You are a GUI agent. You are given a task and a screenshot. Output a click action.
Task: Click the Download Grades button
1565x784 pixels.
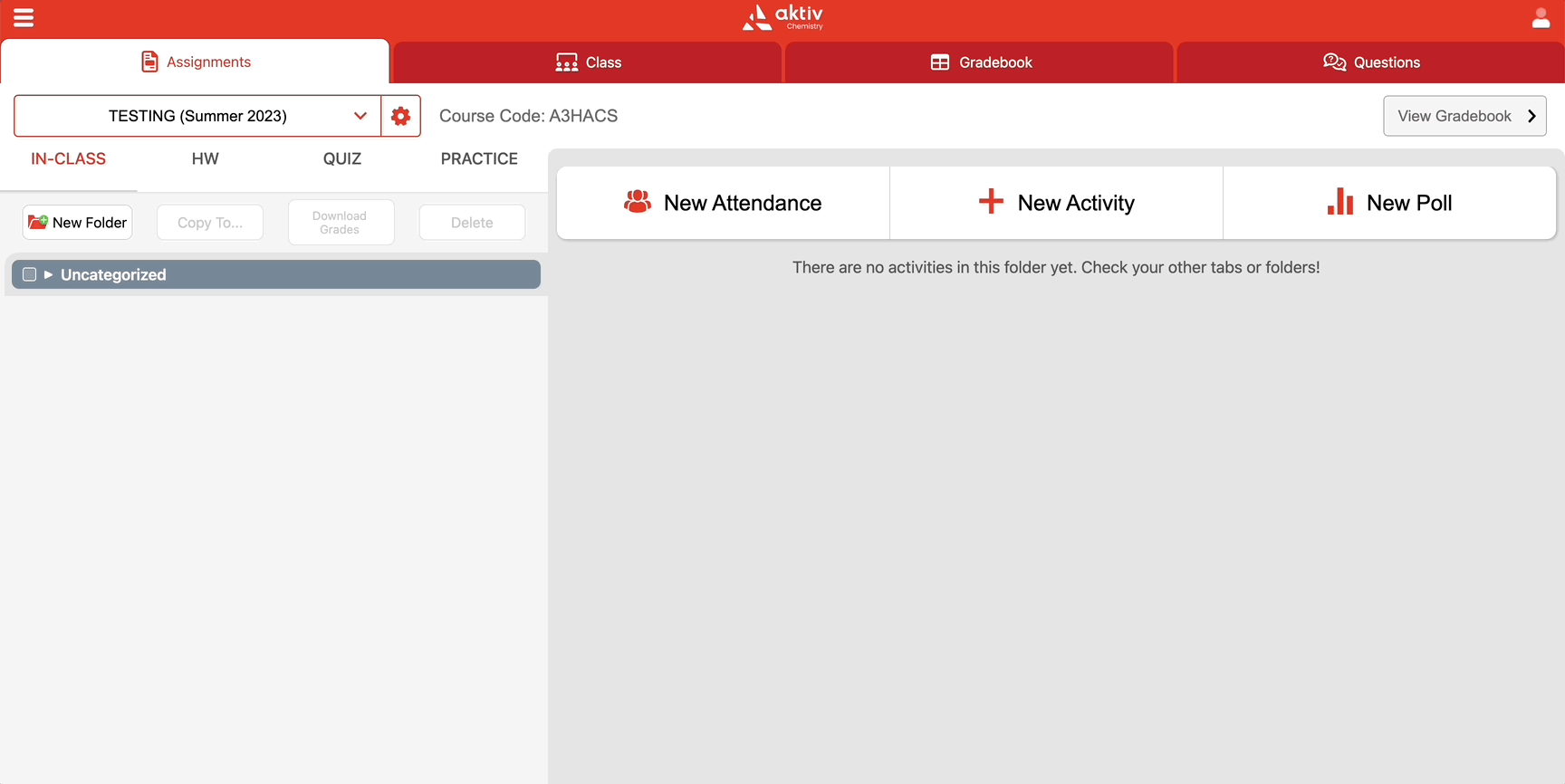click(341, 223)
